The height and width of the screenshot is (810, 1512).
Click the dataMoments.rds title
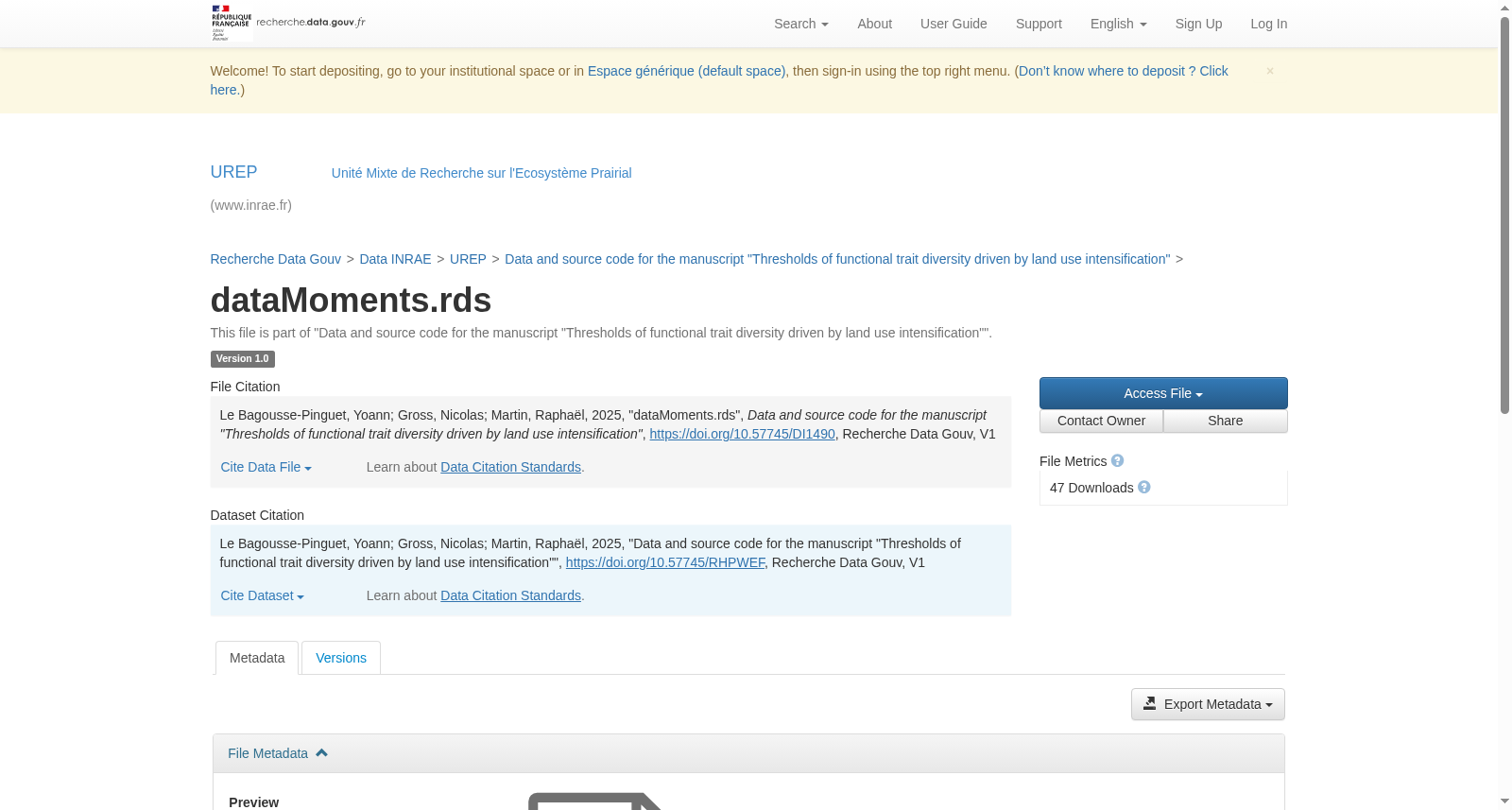[x=351, y=301]
